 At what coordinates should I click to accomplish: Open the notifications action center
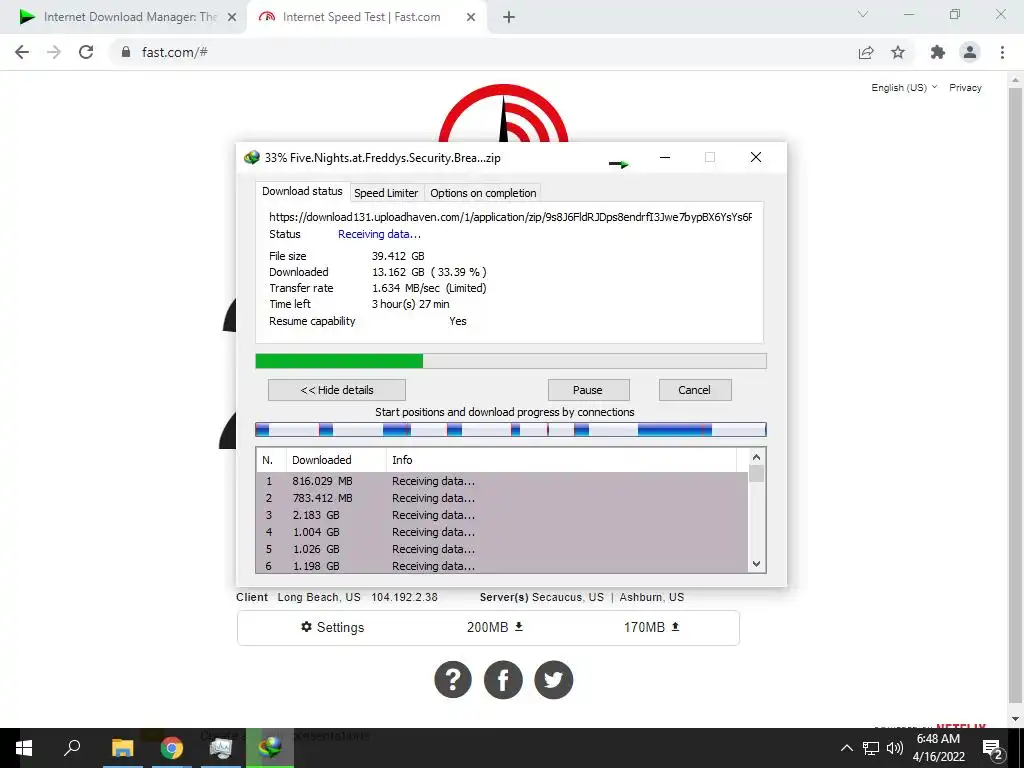pyautogui.click(x=993, y=748)
